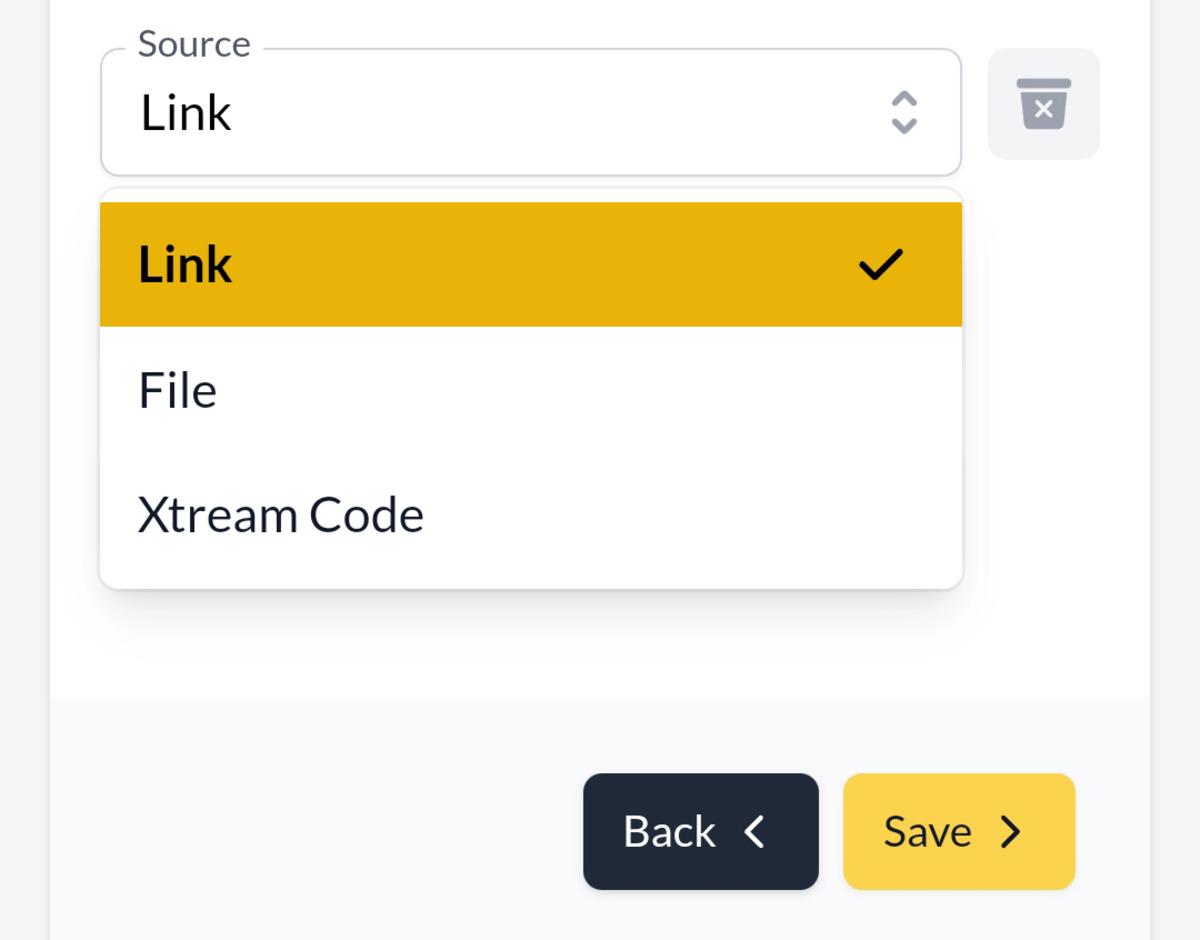Pick the Xtream Code option

point(530,515)
